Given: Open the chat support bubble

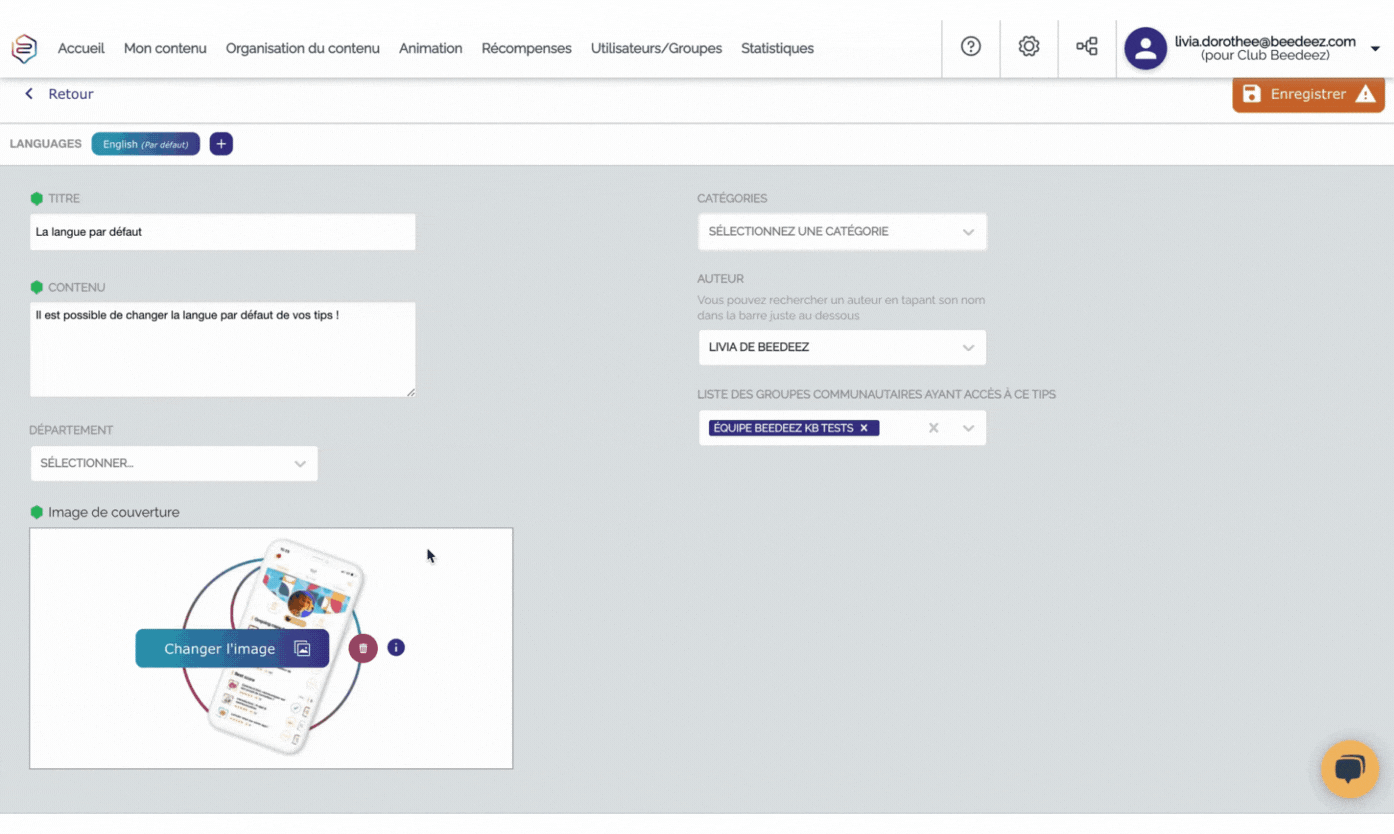Looking at the screenshot, I should pyautogui.click(x=1349, y=769).
